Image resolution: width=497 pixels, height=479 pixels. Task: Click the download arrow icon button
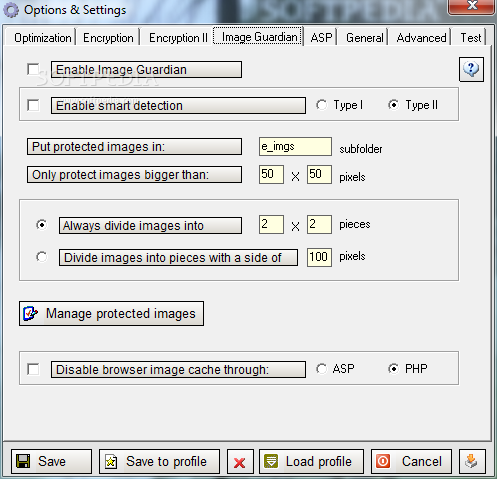pyautogui.click(x=472, y=462)
